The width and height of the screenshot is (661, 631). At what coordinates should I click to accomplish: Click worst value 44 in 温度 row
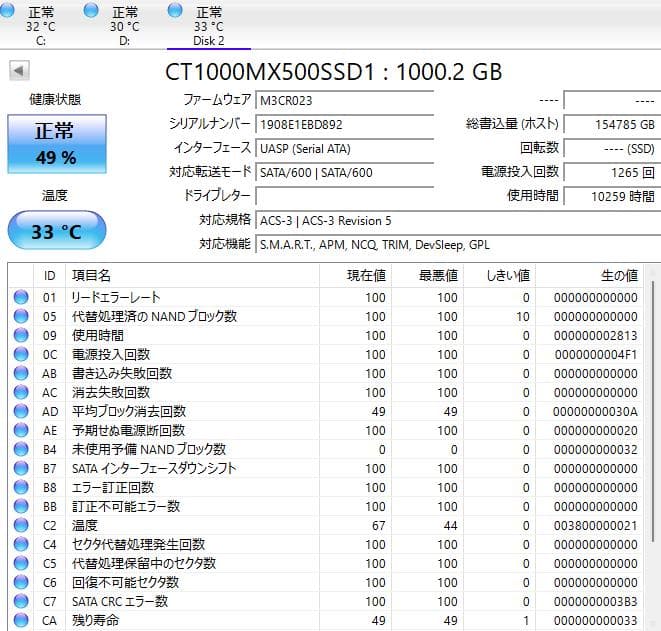450,526
